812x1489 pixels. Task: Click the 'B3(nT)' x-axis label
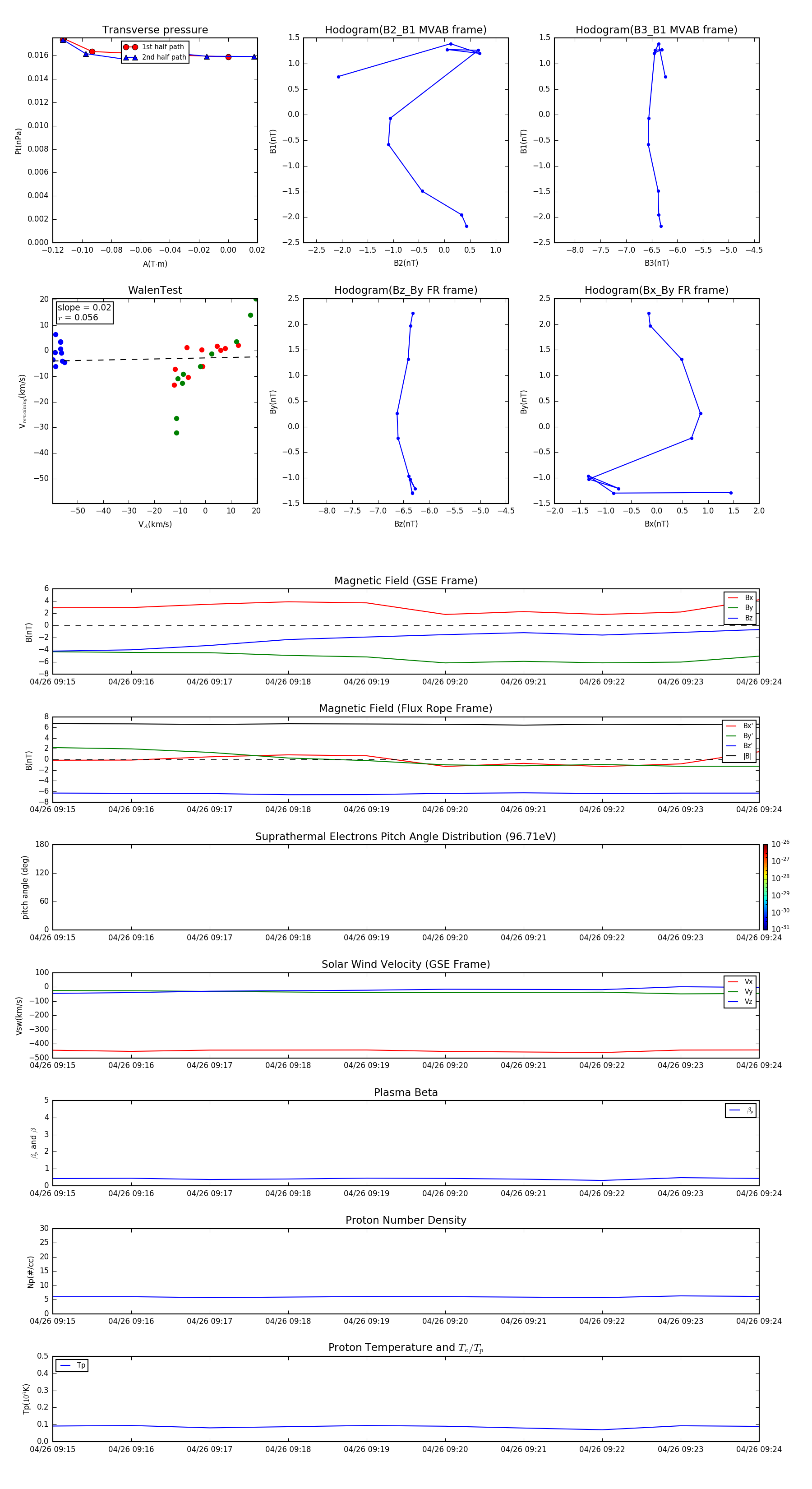click(656, 263)
